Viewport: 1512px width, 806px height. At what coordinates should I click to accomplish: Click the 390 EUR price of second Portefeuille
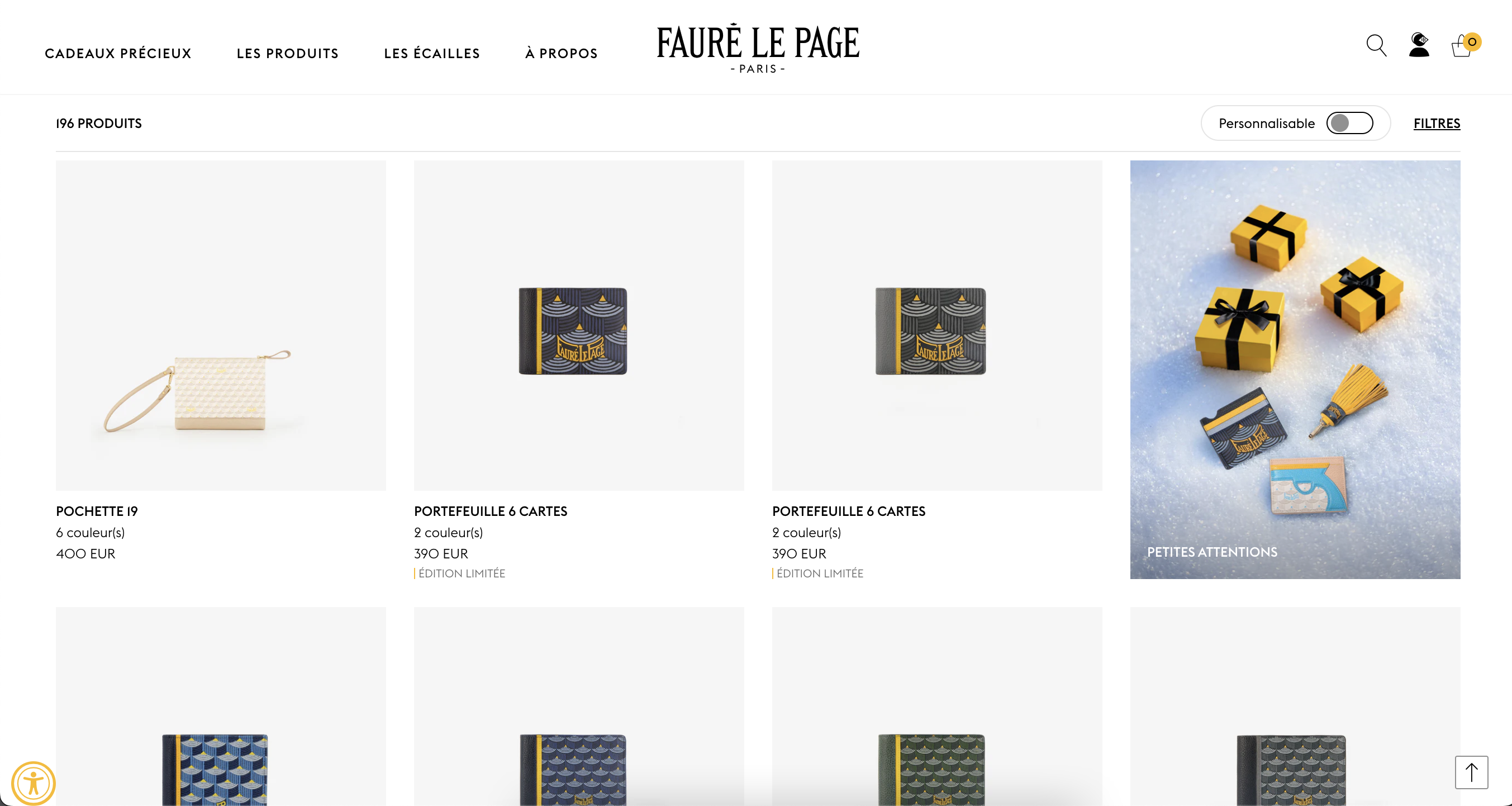pyautogui.click(x=799, y=553)
